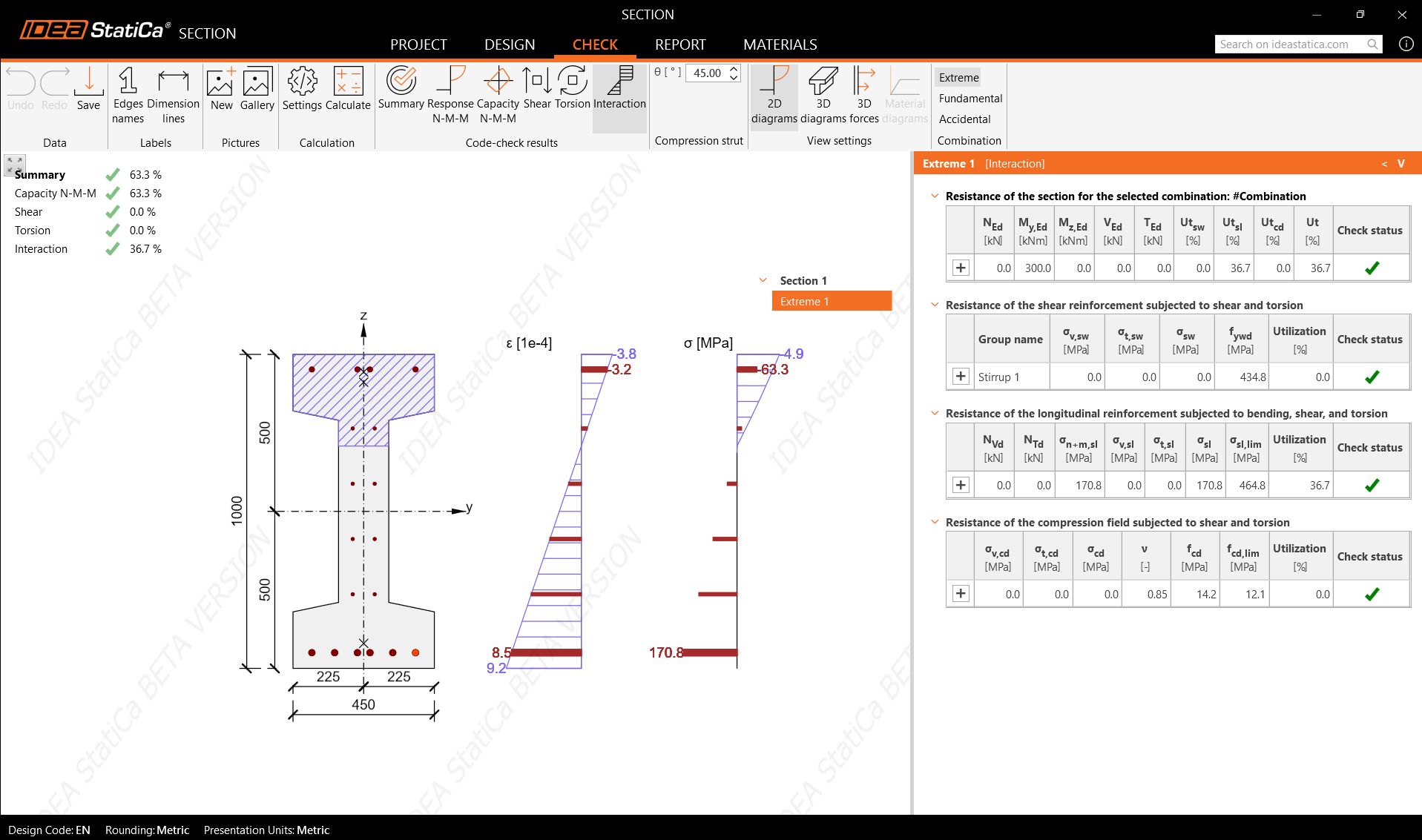The height and width of the screenshot is (840, 1422).
Task: Open the PROJECT tab
Action: [418, 44]
